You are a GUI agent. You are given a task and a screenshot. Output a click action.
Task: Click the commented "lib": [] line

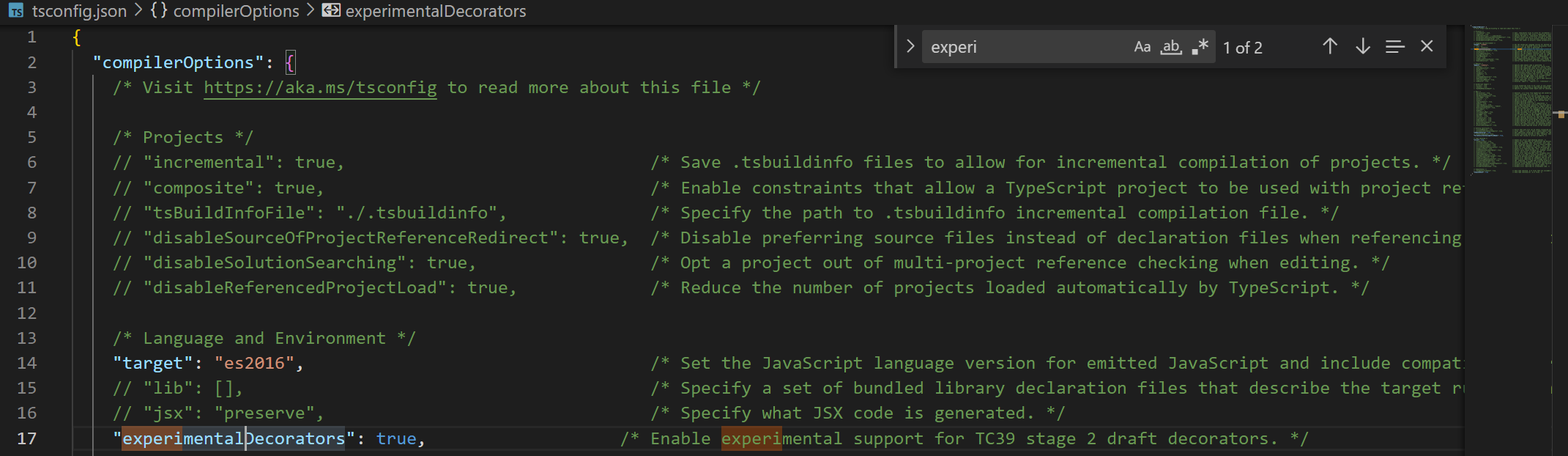pos(178,388)
